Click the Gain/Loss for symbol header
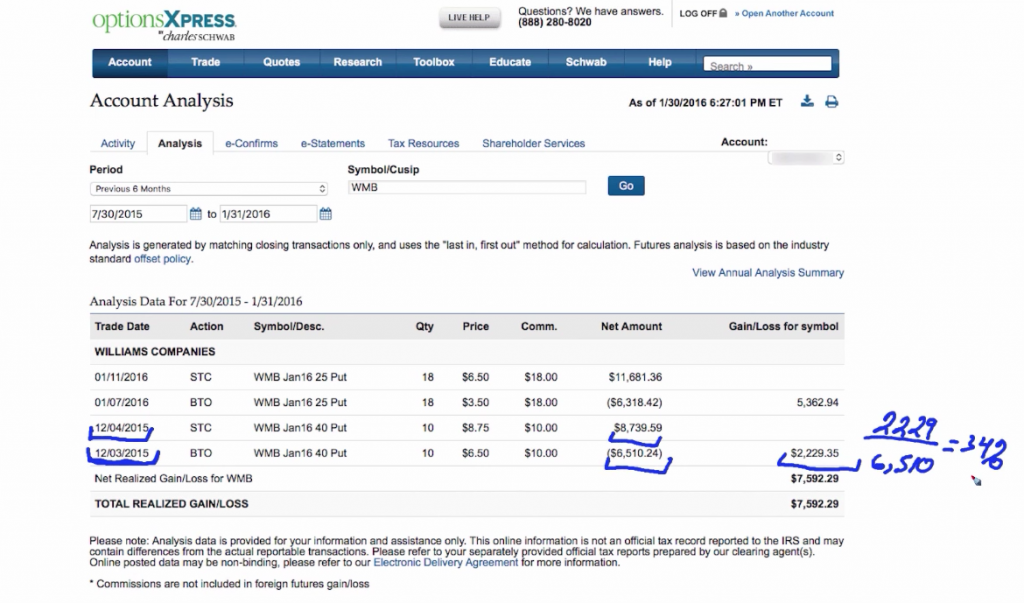This screenshot has width=1024, height=603. 784,326
